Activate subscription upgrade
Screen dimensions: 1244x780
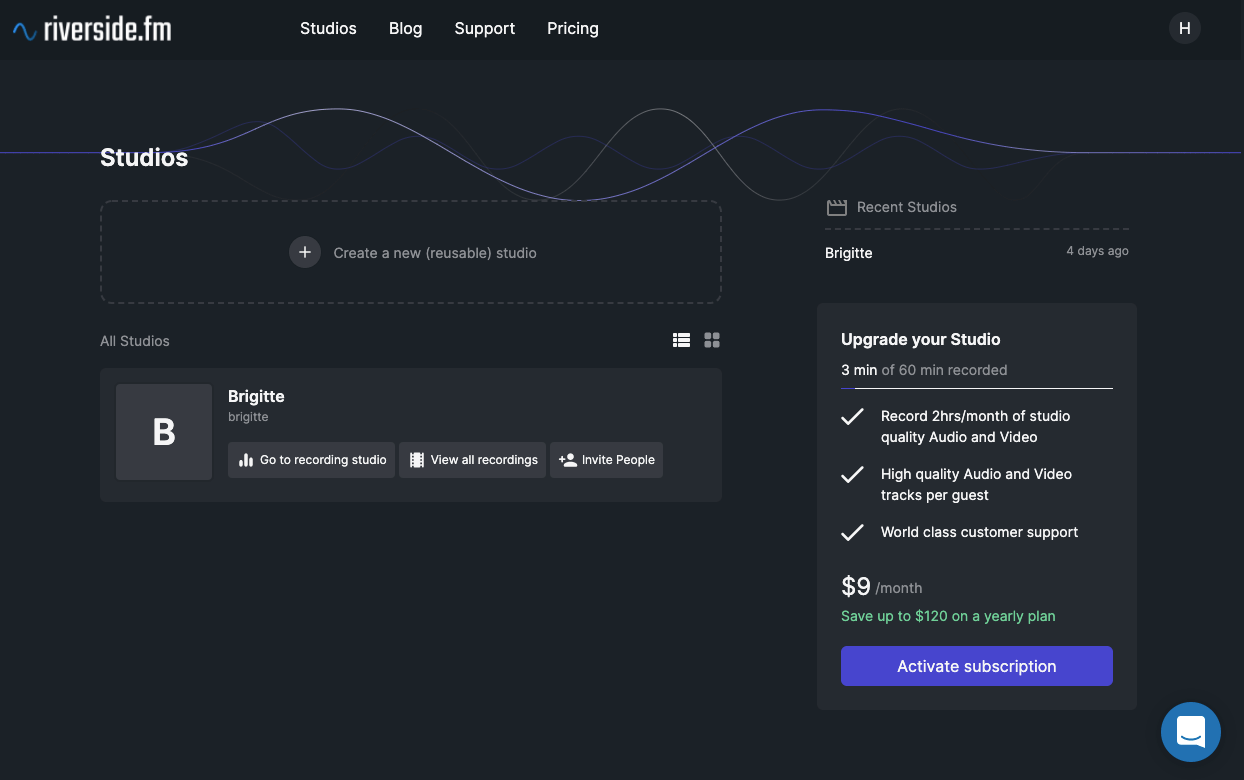click(976, 666)
